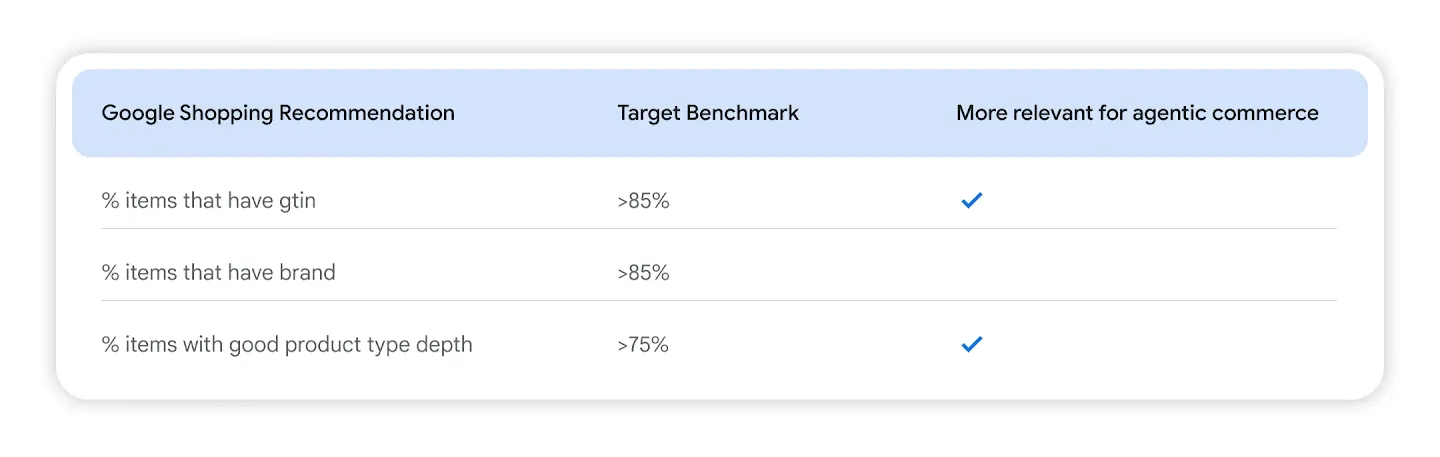Screen dimensions: 1440x457
Task: Click the word 'Google' in the table header
Action: (138, 113)
